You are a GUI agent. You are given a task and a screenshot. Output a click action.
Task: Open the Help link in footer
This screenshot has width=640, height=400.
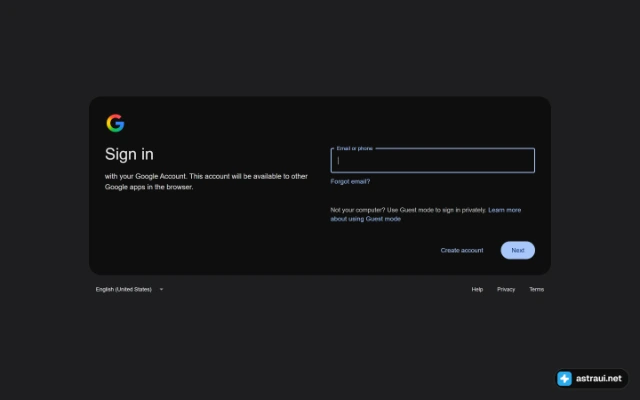[x=477, y=289]
